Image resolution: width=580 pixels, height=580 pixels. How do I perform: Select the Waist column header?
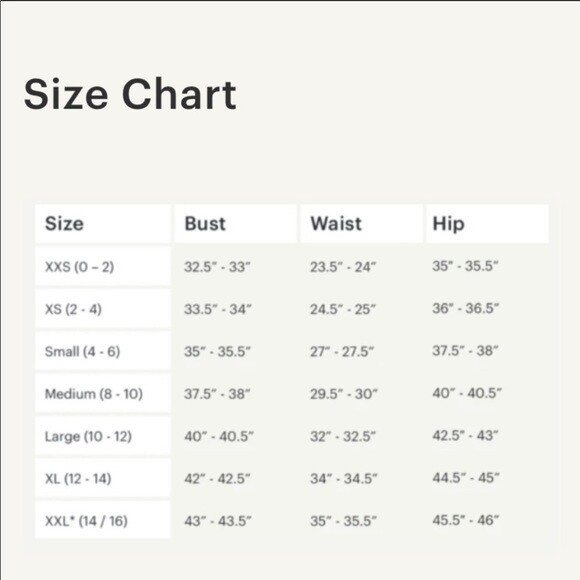tap(361, 224)
